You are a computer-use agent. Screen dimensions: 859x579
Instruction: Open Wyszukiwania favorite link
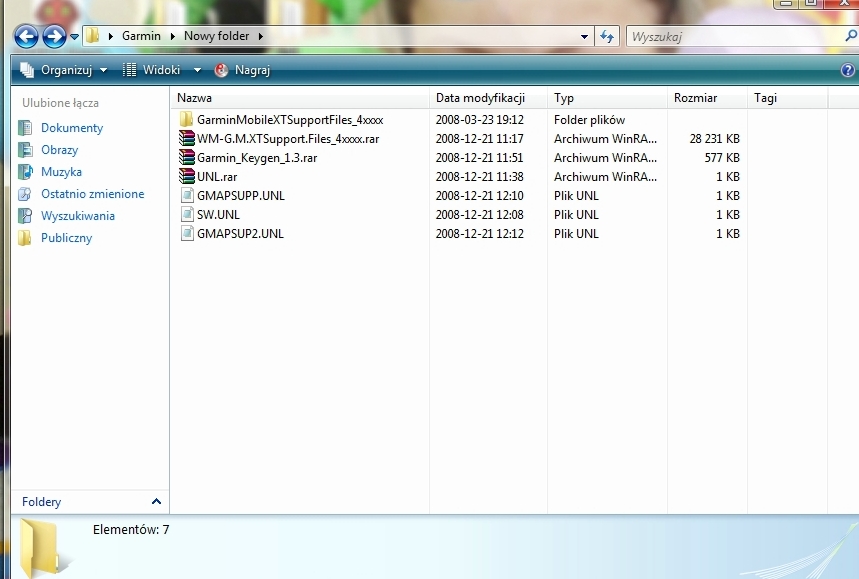(78, 216)
